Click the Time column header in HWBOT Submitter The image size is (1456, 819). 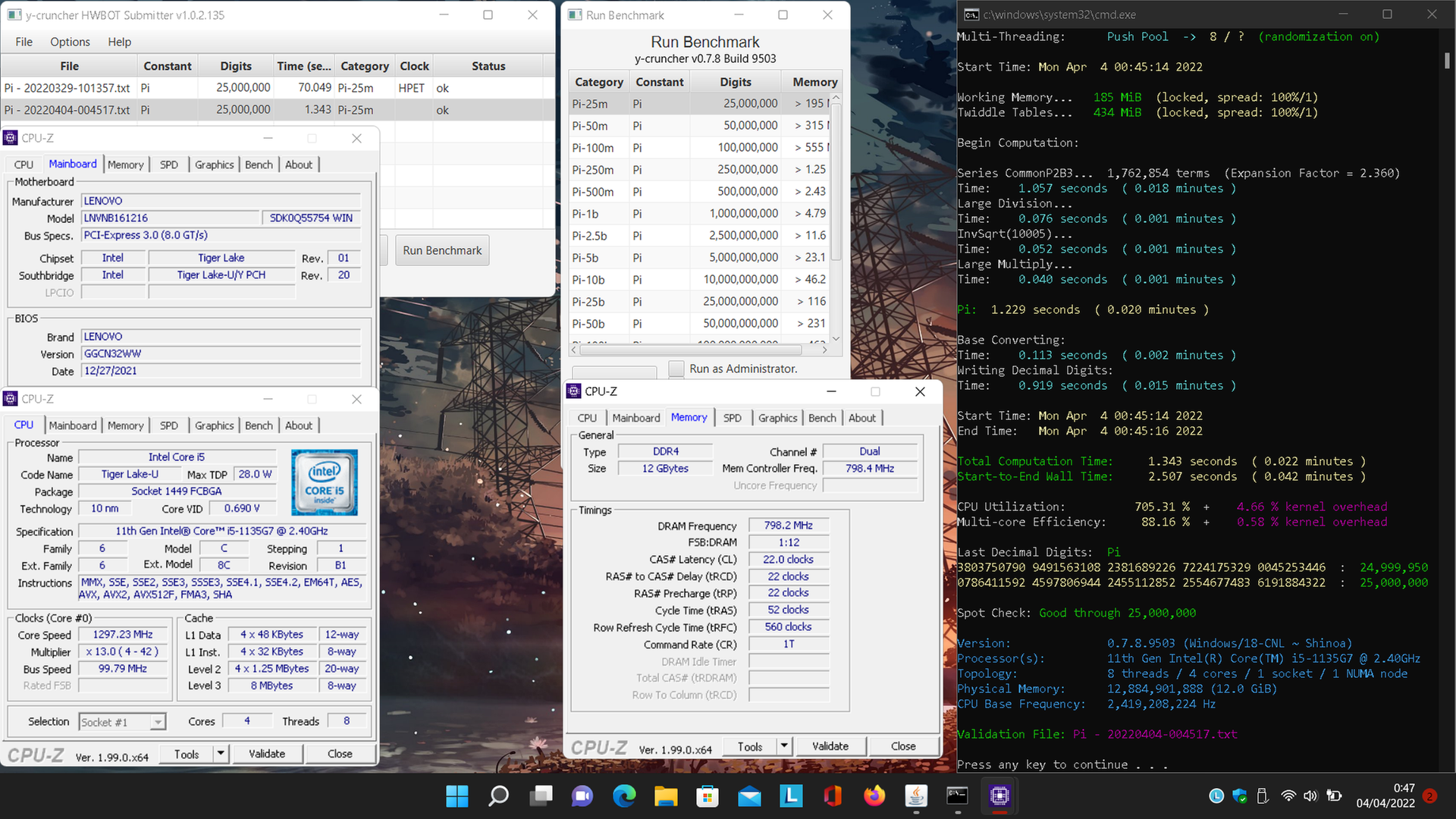tap(304, 66)
